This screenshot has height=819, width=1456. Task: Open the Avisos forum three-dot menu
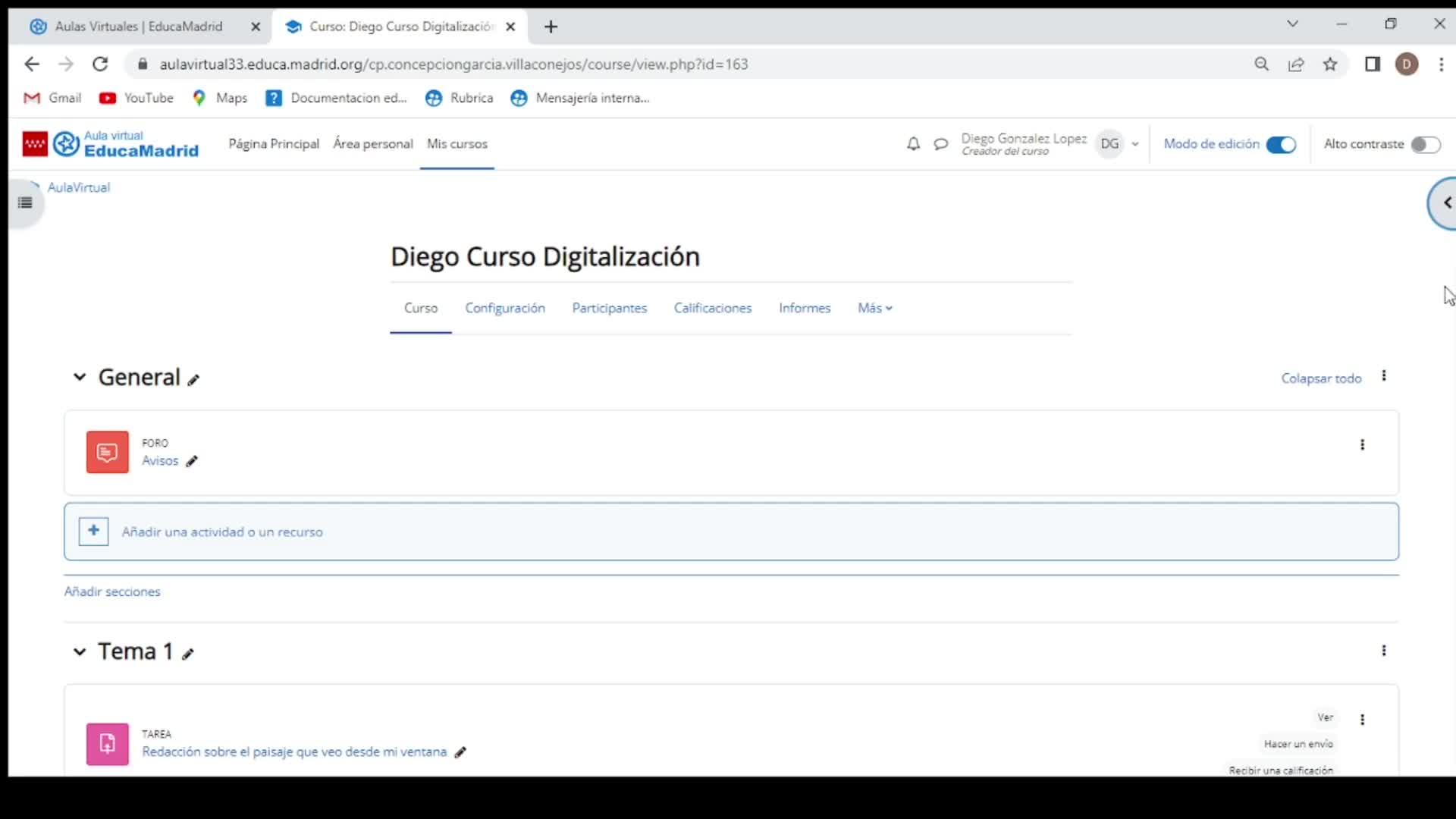[x=1362, y=445]
